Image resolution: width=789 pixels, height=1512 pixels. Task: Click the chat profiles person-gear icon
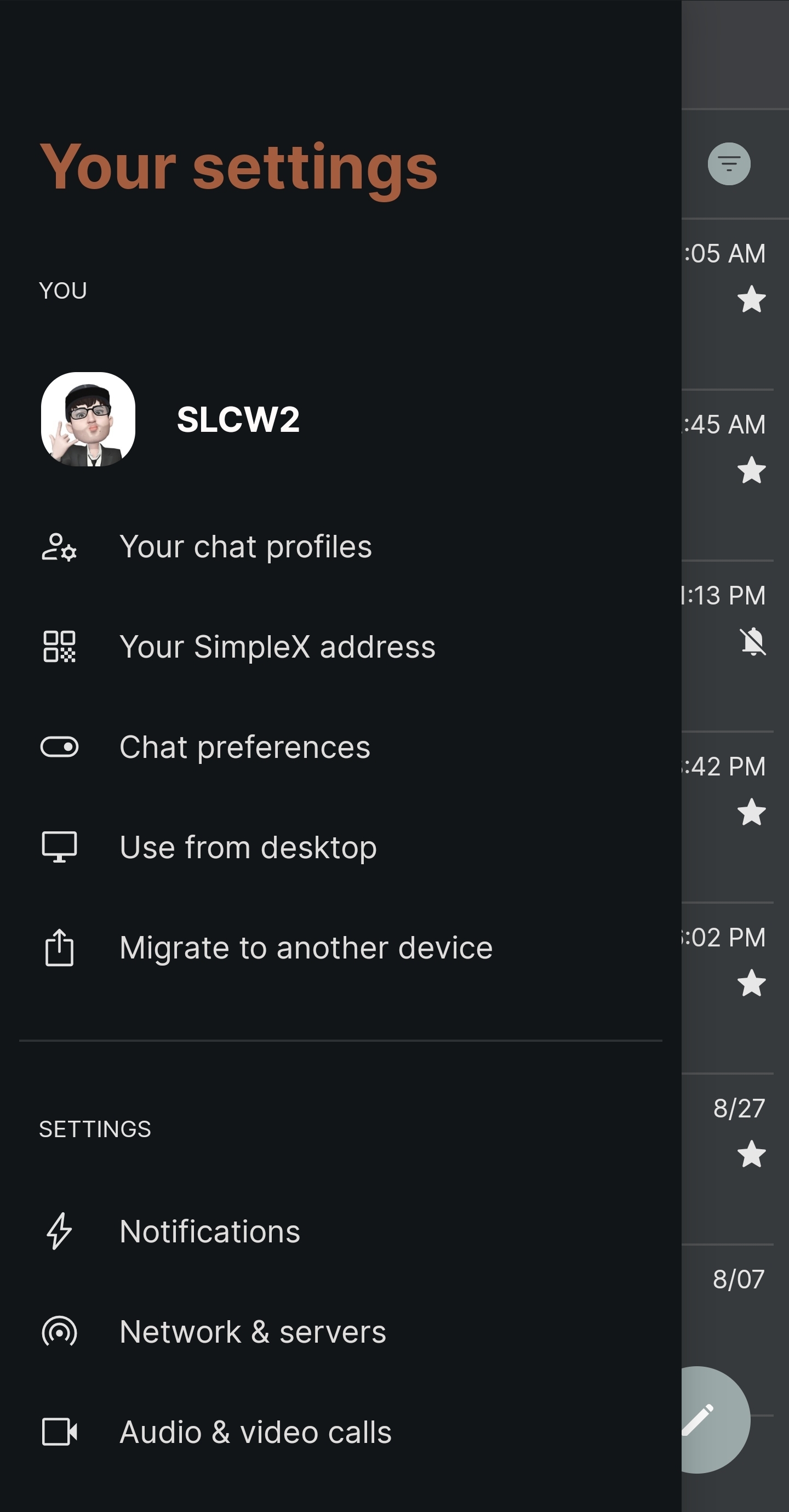click(x=59, y=547)
